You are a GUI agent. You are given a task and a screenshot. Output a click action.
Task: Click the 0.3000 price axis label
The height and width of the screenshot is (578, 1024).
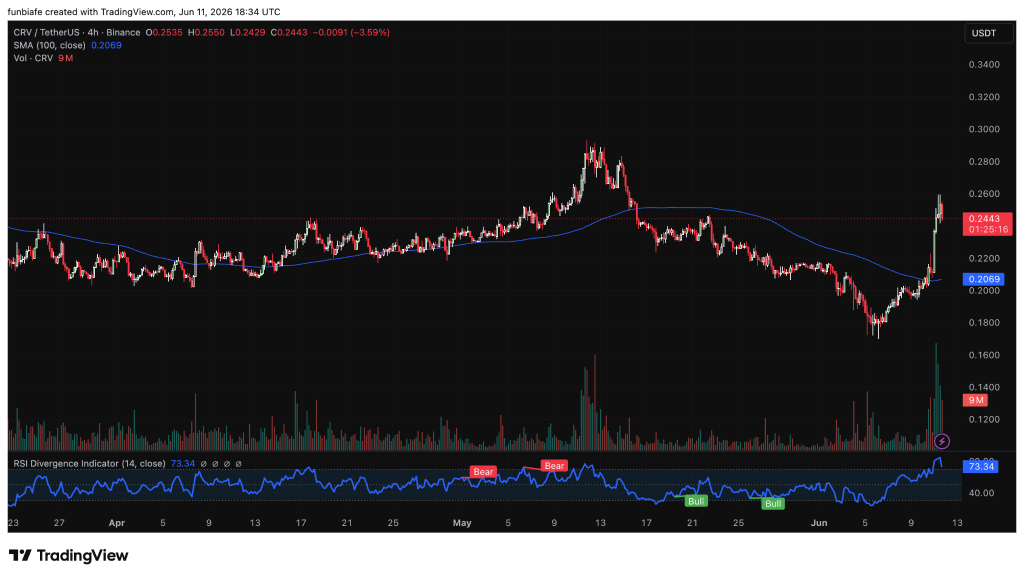[984, 129]
